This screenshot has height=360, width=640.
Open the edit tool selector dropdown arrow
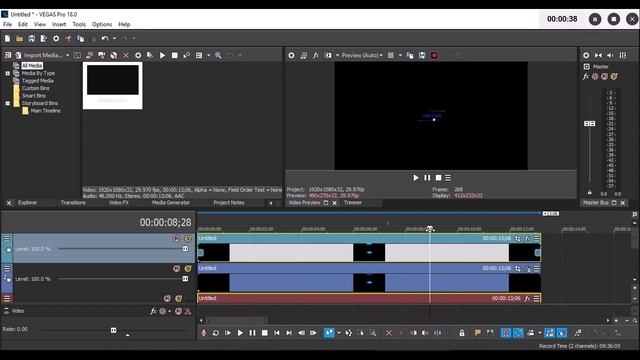tap(338, 333)
